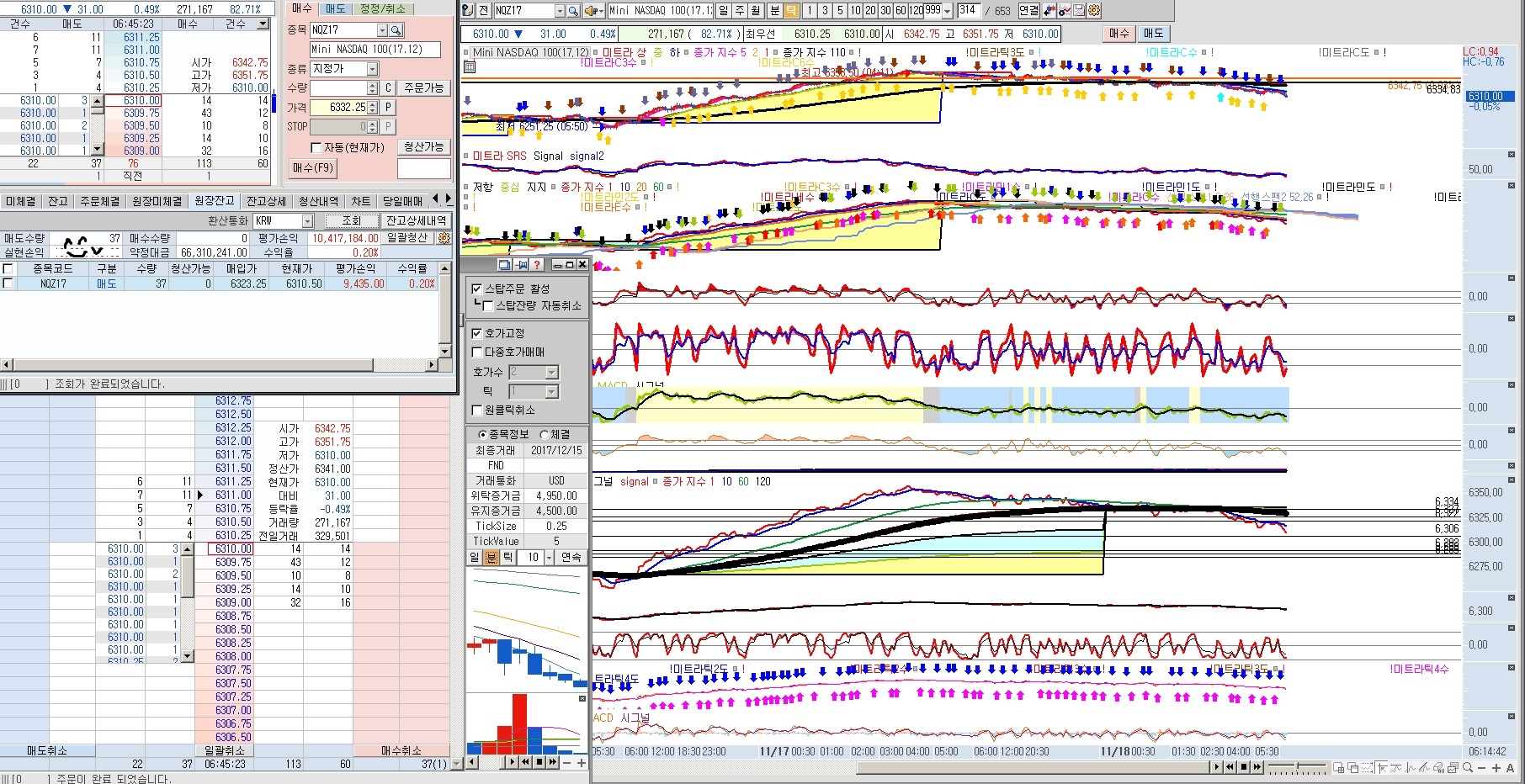Click the fast forward button on chart bottom scrollbar

[x=1257, y=767]
